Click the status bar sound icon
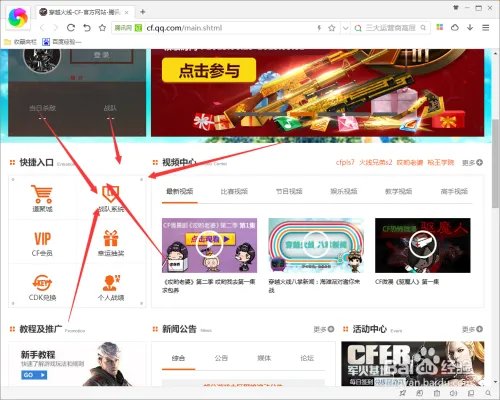 tap(453, 393)
